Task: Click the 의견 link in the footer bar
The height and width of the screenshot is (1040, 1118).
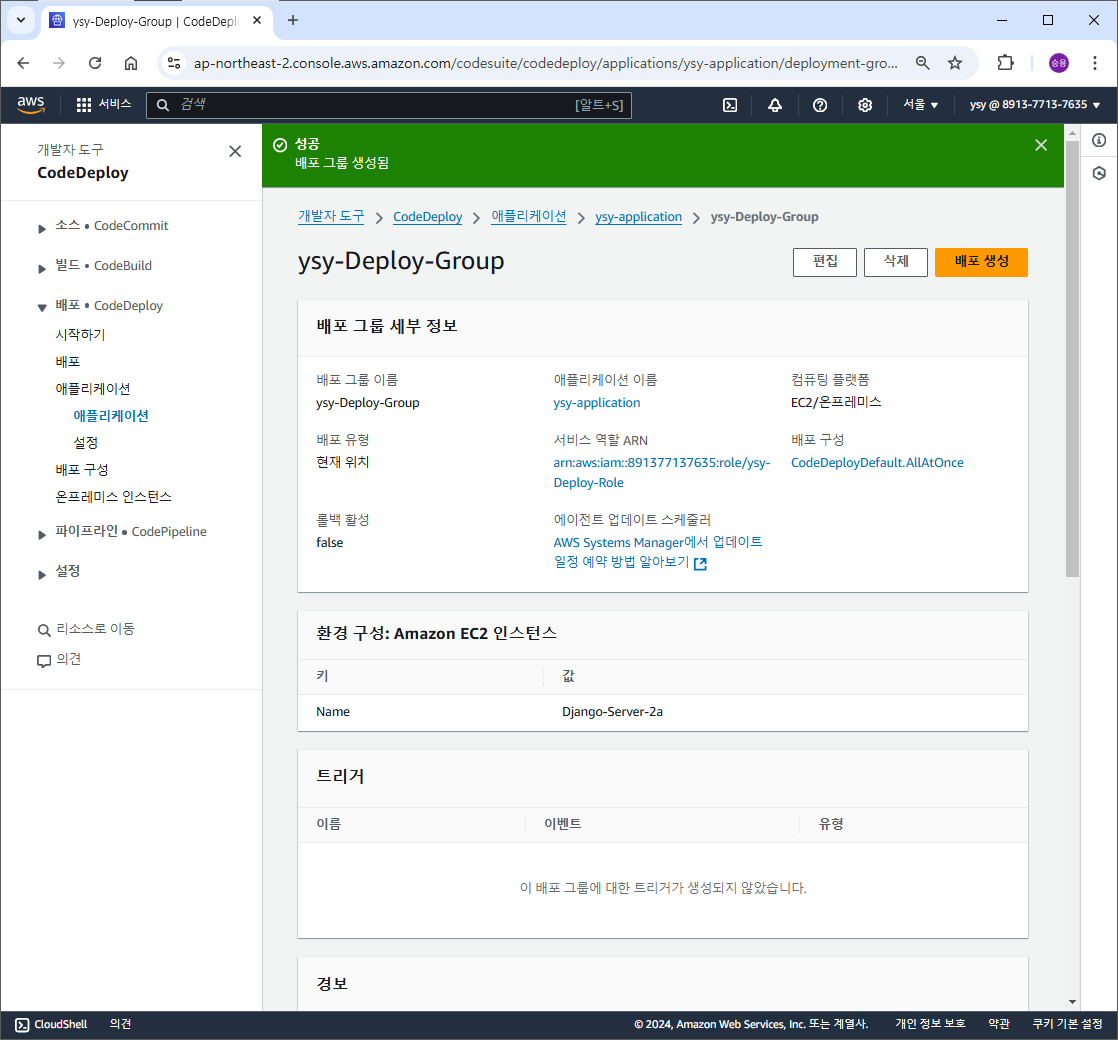Action: [x=120, y=1024]
